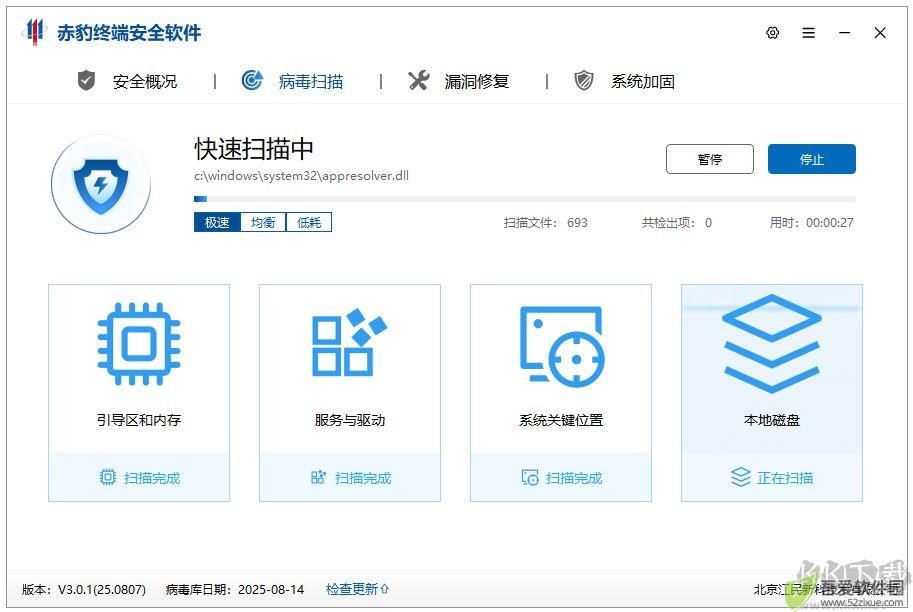Stop the scan with 停止 button

point(812,159)
